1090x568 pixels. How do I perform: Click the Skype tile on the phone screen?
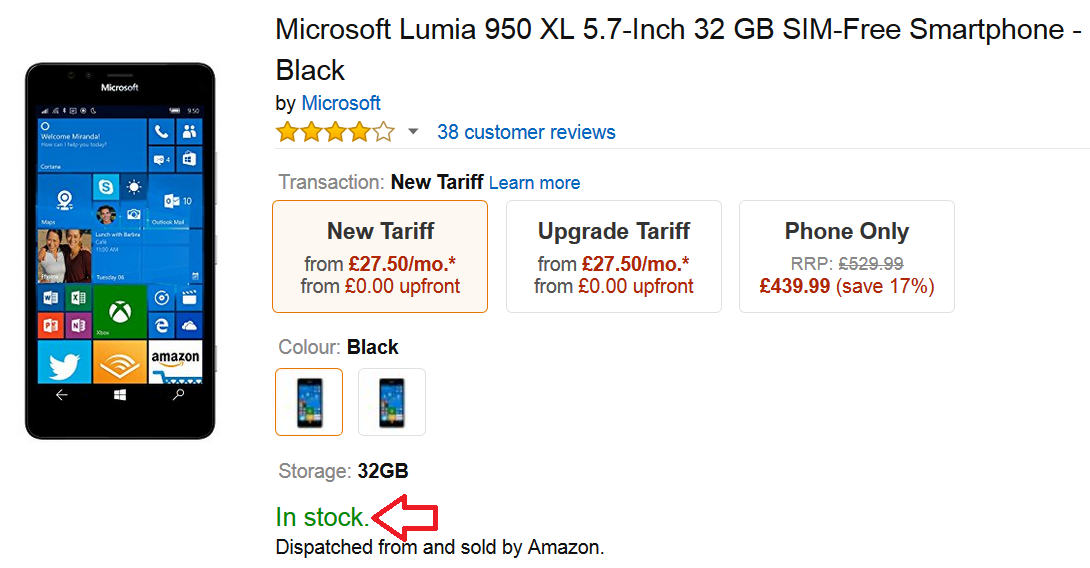(106, 186)
